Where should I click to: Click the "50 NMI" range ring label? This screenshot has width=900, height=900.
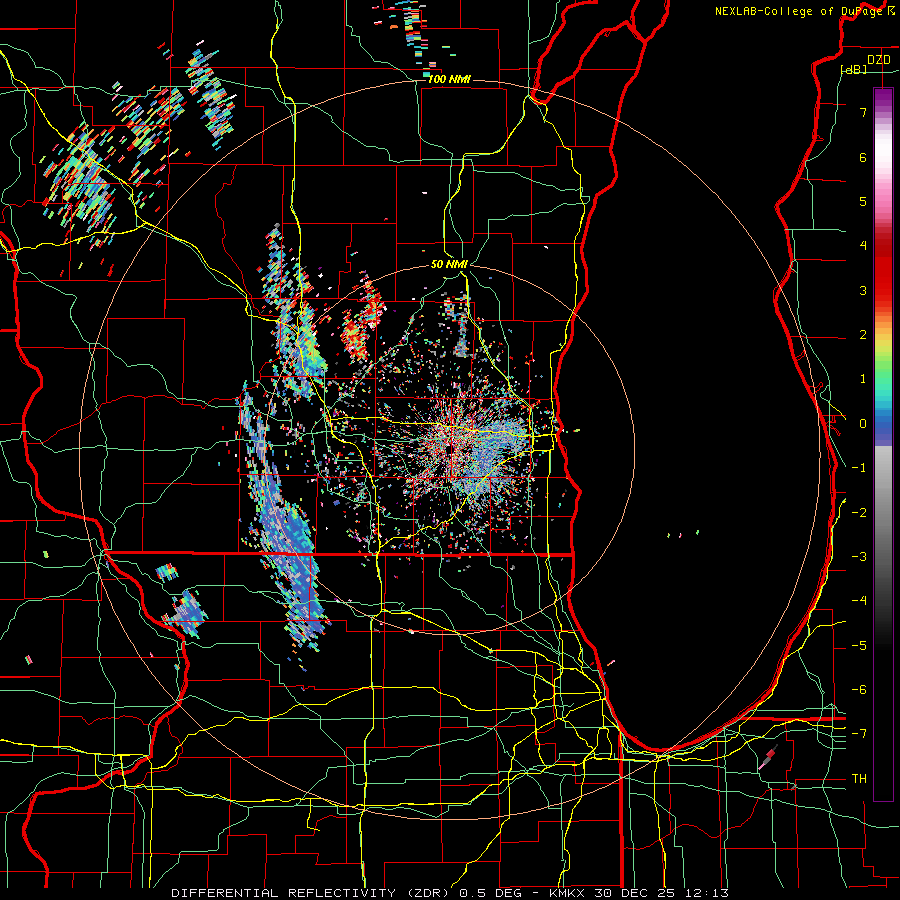click(x=449, y=264)
